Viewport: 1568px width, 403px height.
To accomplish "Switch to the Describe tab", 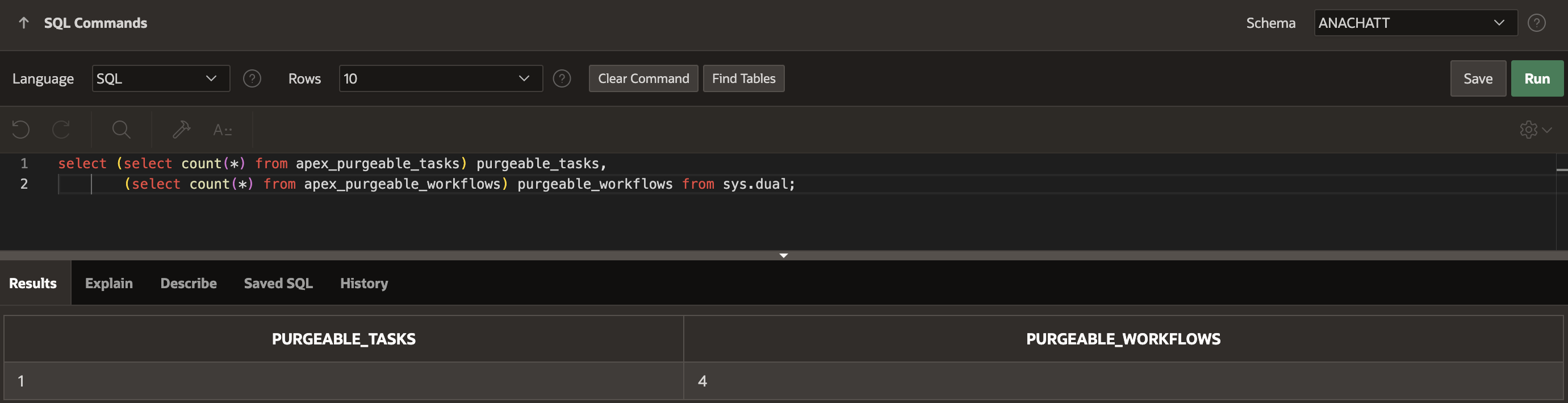I will click(x=189, y=284).
